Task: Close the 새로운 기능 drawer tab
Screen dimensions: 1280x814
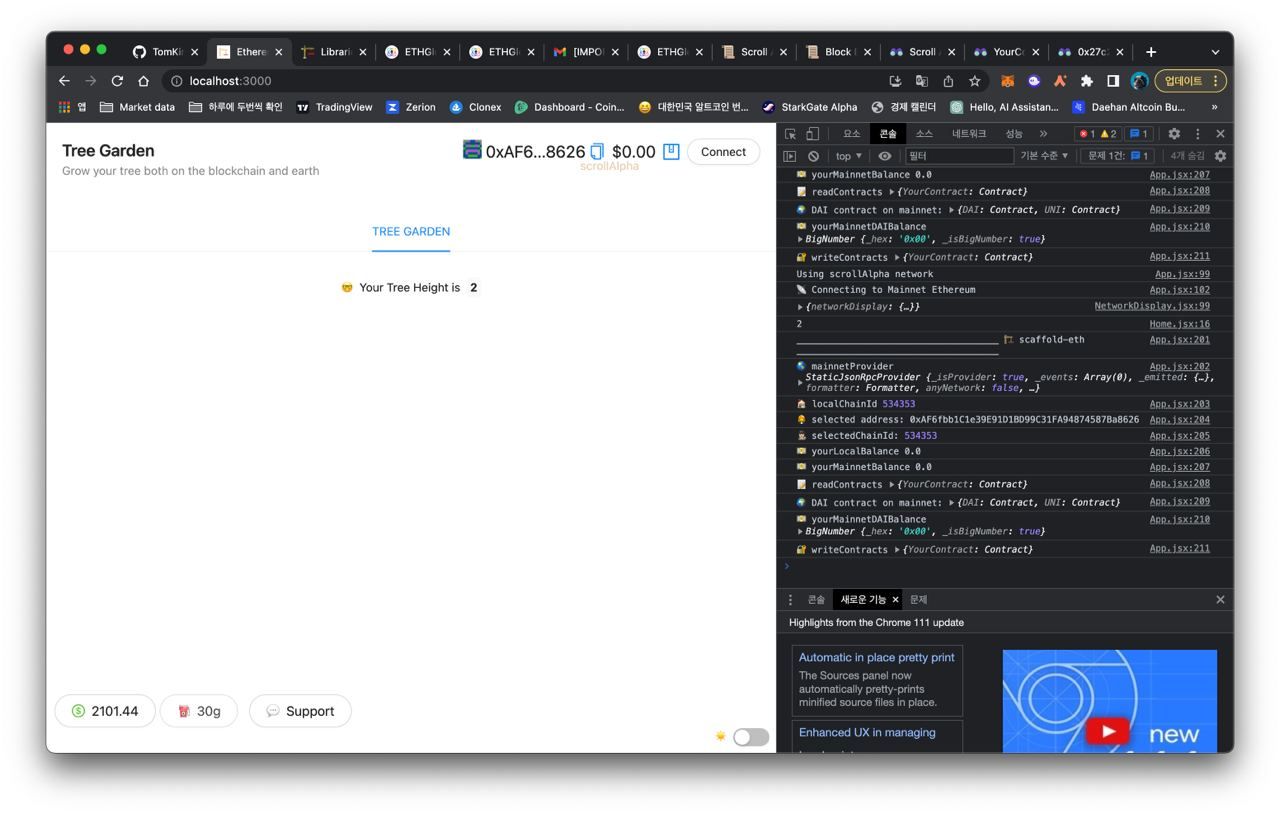Action: click(895, 600)
